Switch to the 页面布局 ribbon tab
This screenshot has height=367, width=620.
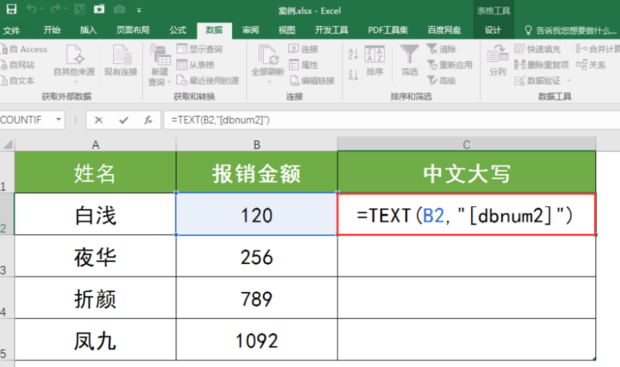click(133, 30)
